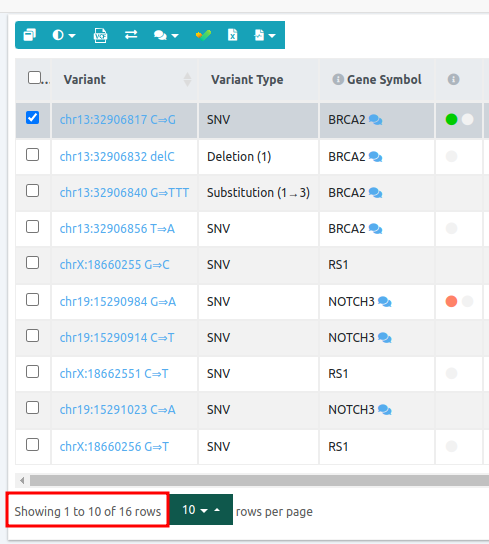This screenshot has width=489, height=544.
Task: Open variant link chrX:18660255 G⇒C
Action: (115, 265)
